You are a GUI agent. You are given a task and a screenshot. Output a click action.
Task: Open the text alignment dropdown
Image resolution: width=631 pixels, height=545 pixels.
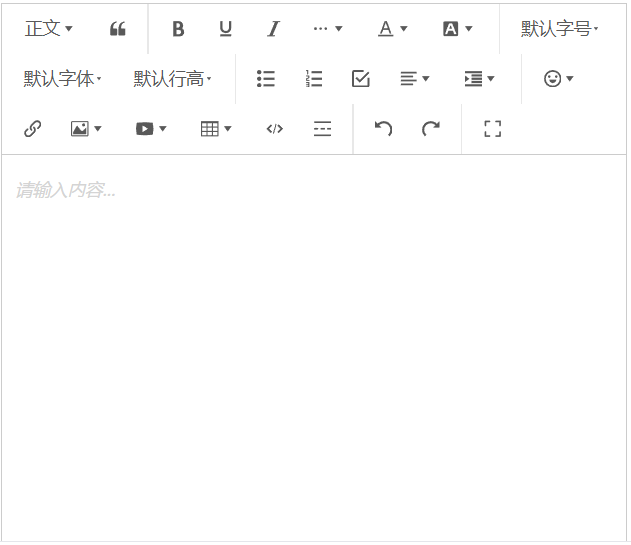415,79
